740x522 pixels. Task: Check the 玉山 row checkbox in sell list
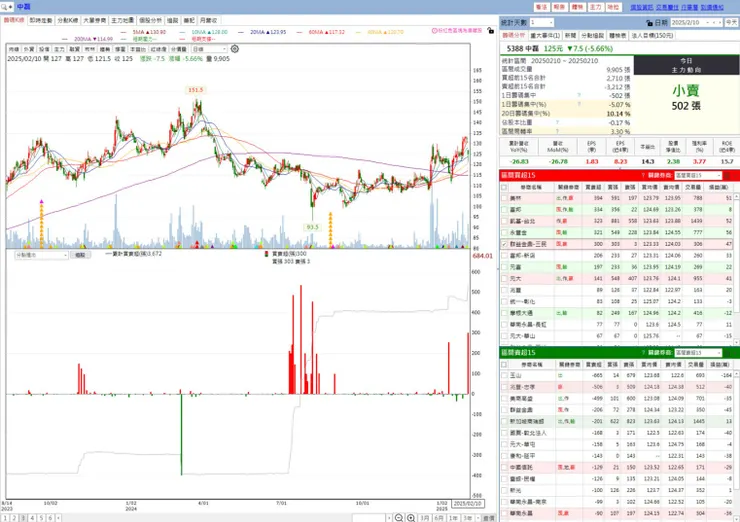tap(504, 375)
